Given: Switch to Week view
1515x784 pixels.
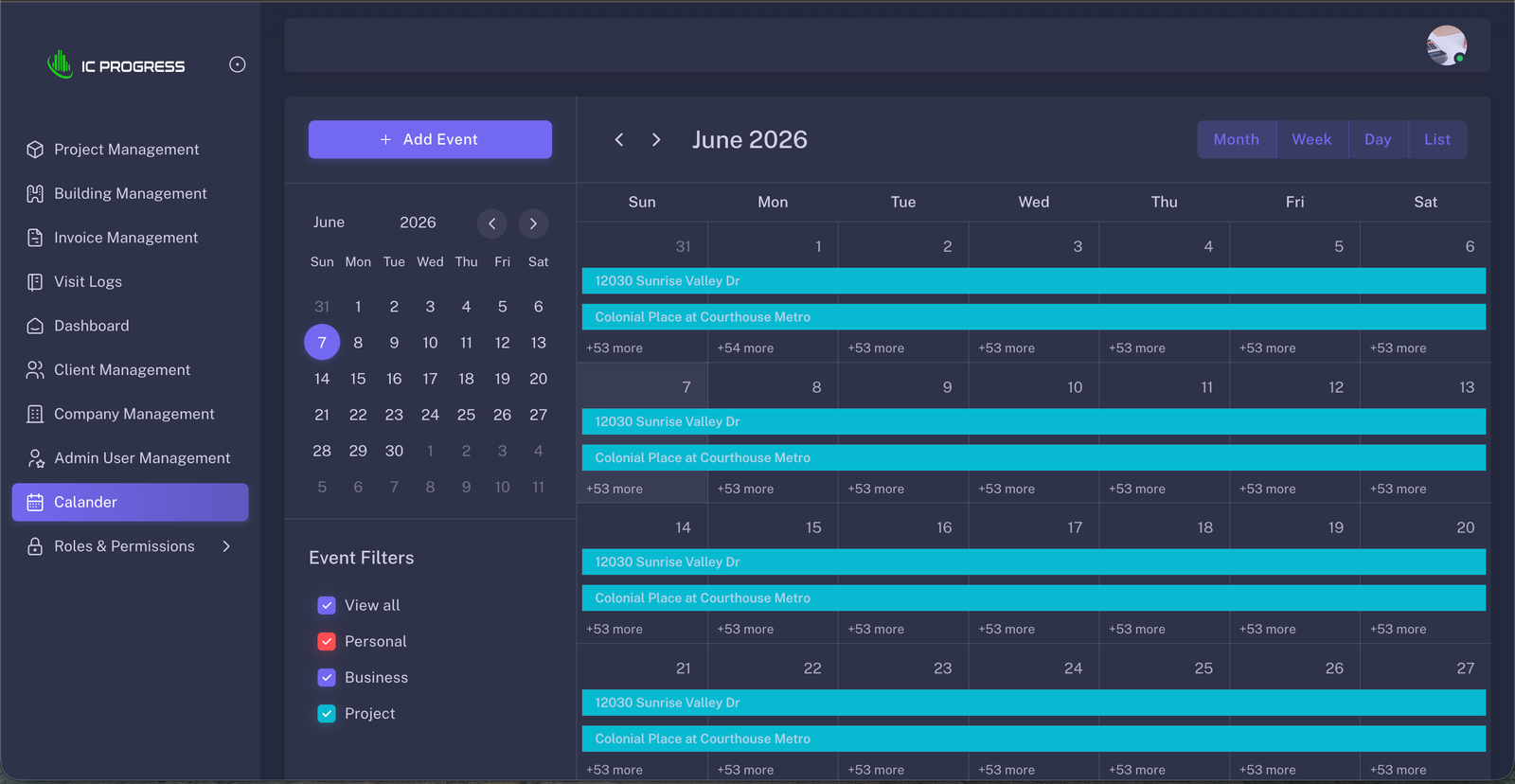Looking at the screenshot, I should pos(1311,139).
